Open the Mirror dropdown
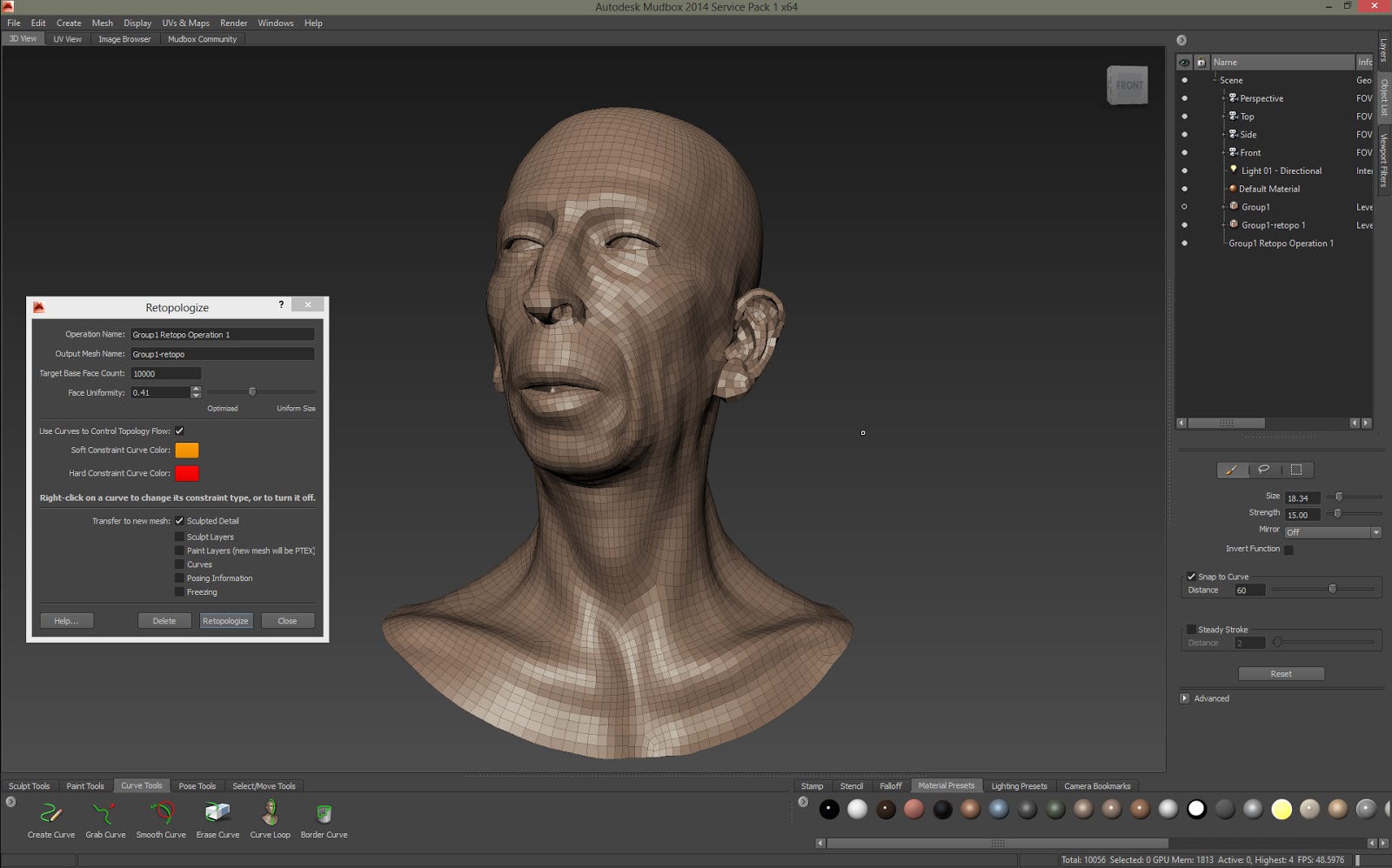Screen dimensions: 1392x868 [x=1376, y=531]
